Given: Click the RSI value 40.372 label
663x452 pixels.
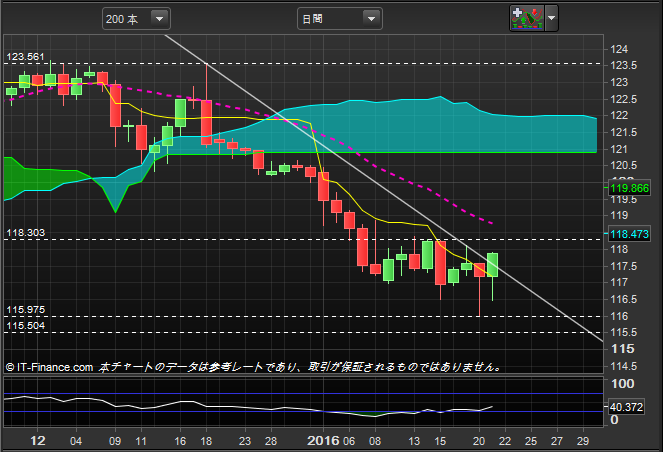Looking at the screenshot, I should click(x=626, y=407).
